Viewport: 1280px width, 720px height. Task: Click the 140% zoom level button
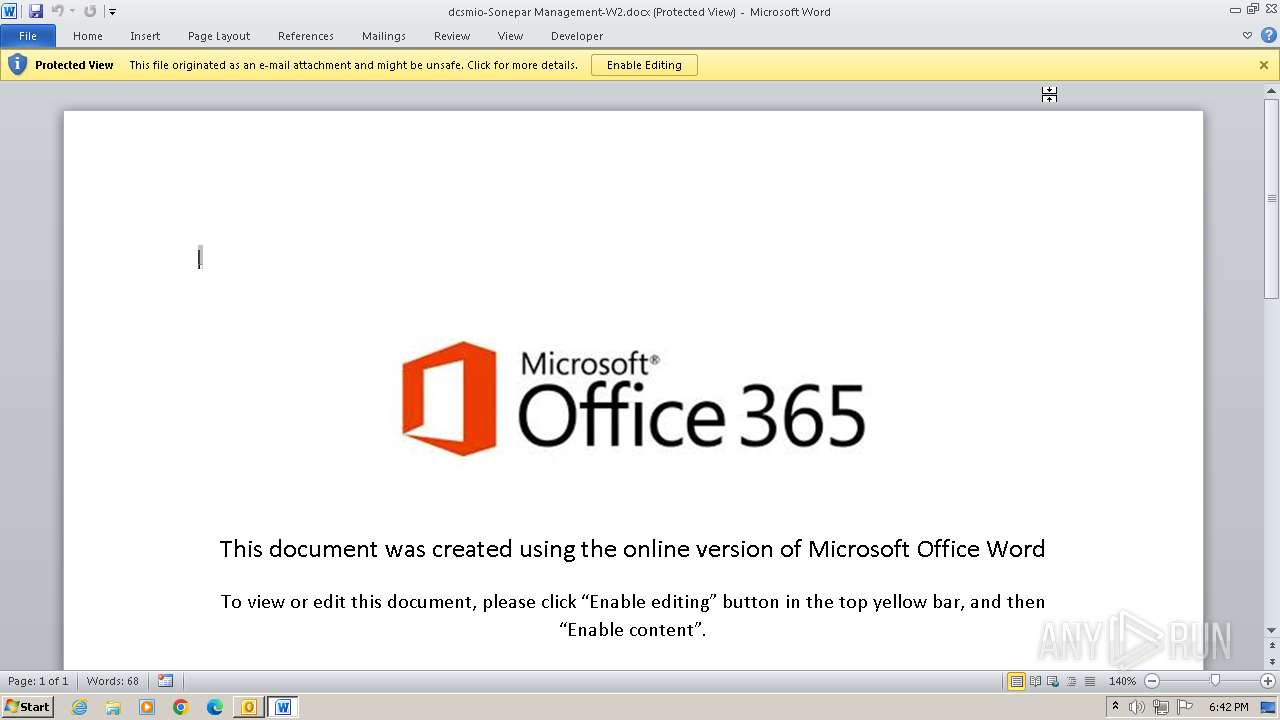coord(1122,681)
